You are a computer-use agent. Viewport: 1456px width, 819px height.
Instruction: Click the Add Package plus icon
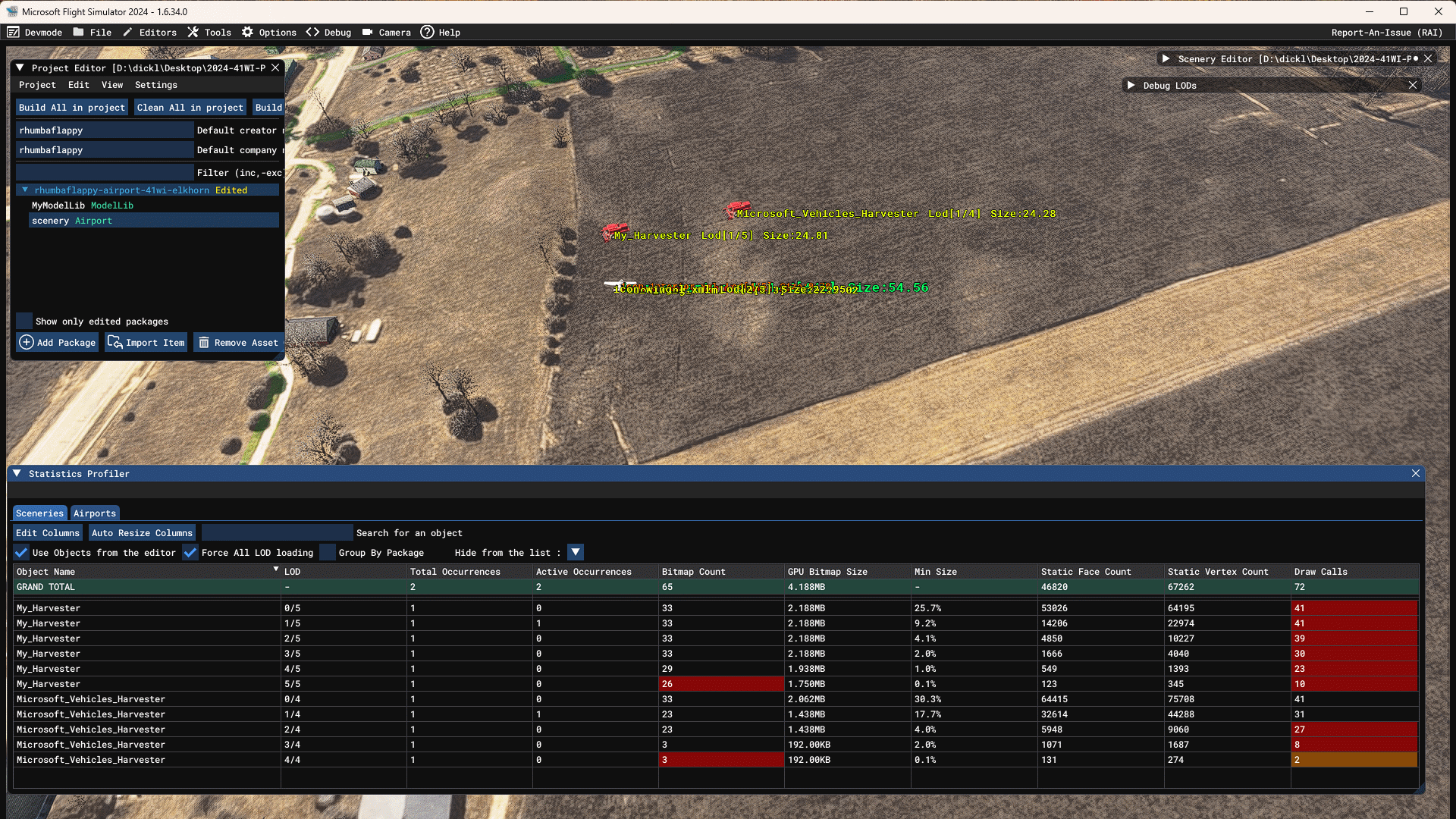click(27, 343)
